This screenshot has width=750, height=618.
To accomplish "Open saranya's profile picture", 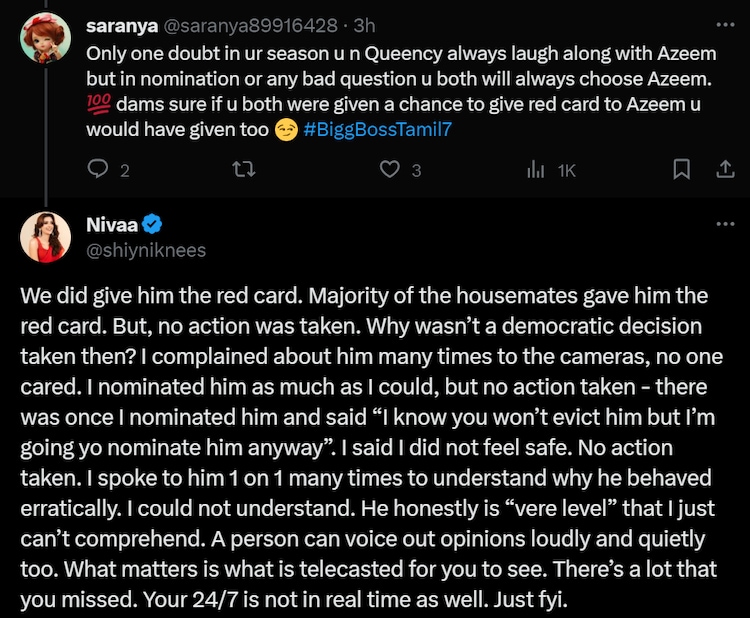I will 45,39.
